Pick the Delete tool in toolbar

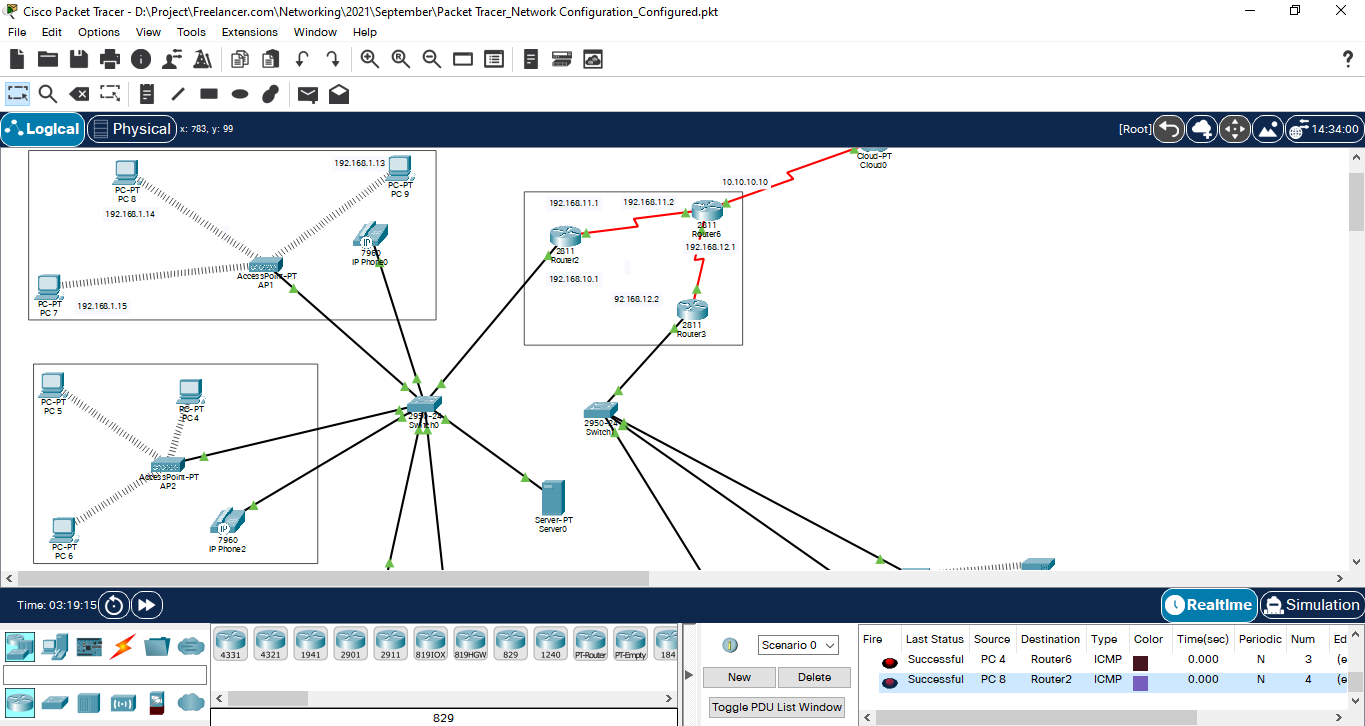[x=79, y=94]
